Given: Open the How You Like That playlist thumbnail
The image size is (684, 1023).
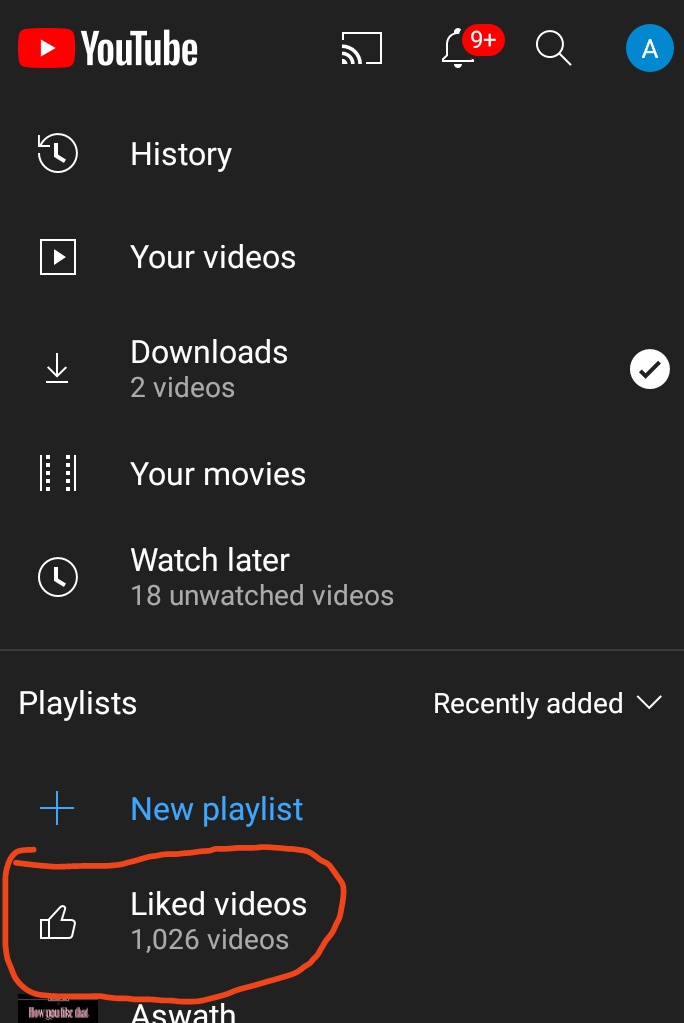Looking at the screenshot, I should pos(57,1011).
